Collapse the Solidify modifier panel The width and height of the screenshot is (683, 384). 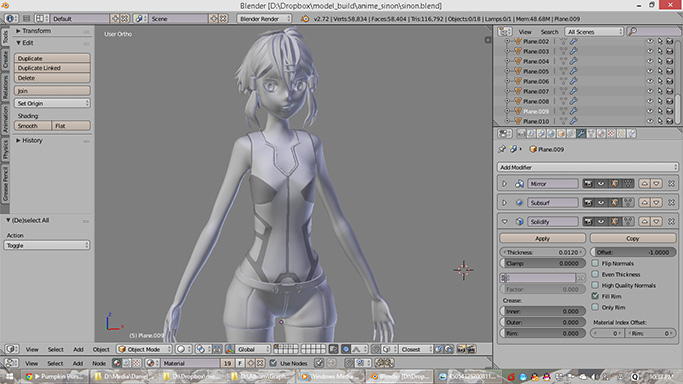coord(504,222)
